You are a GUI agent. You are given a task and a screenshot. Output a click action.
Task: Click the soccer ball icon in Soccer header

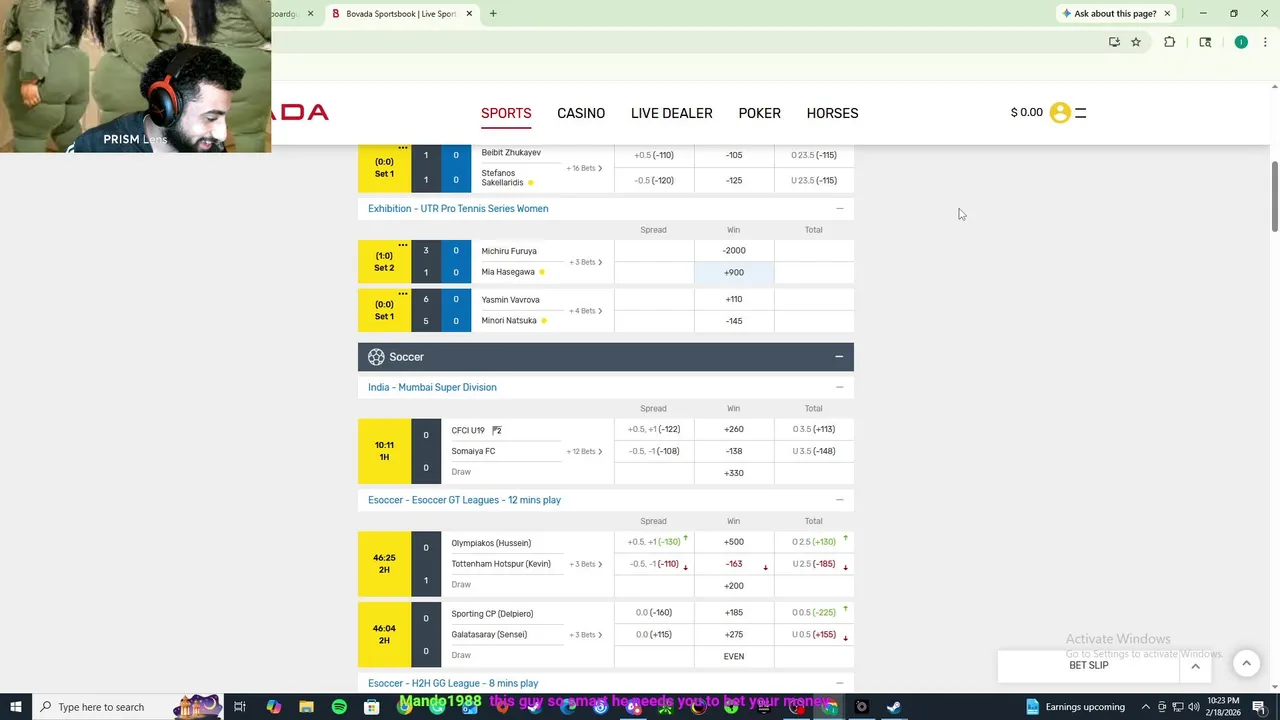pyautogui.click(x=376, y=357)
